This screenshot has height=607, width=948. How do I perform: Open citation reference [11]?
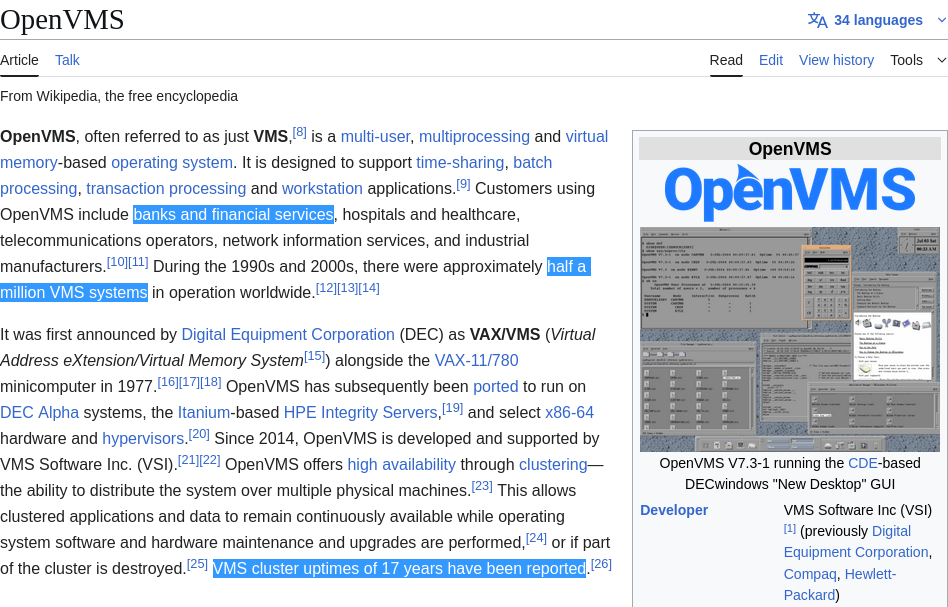(x=138, y=262)
